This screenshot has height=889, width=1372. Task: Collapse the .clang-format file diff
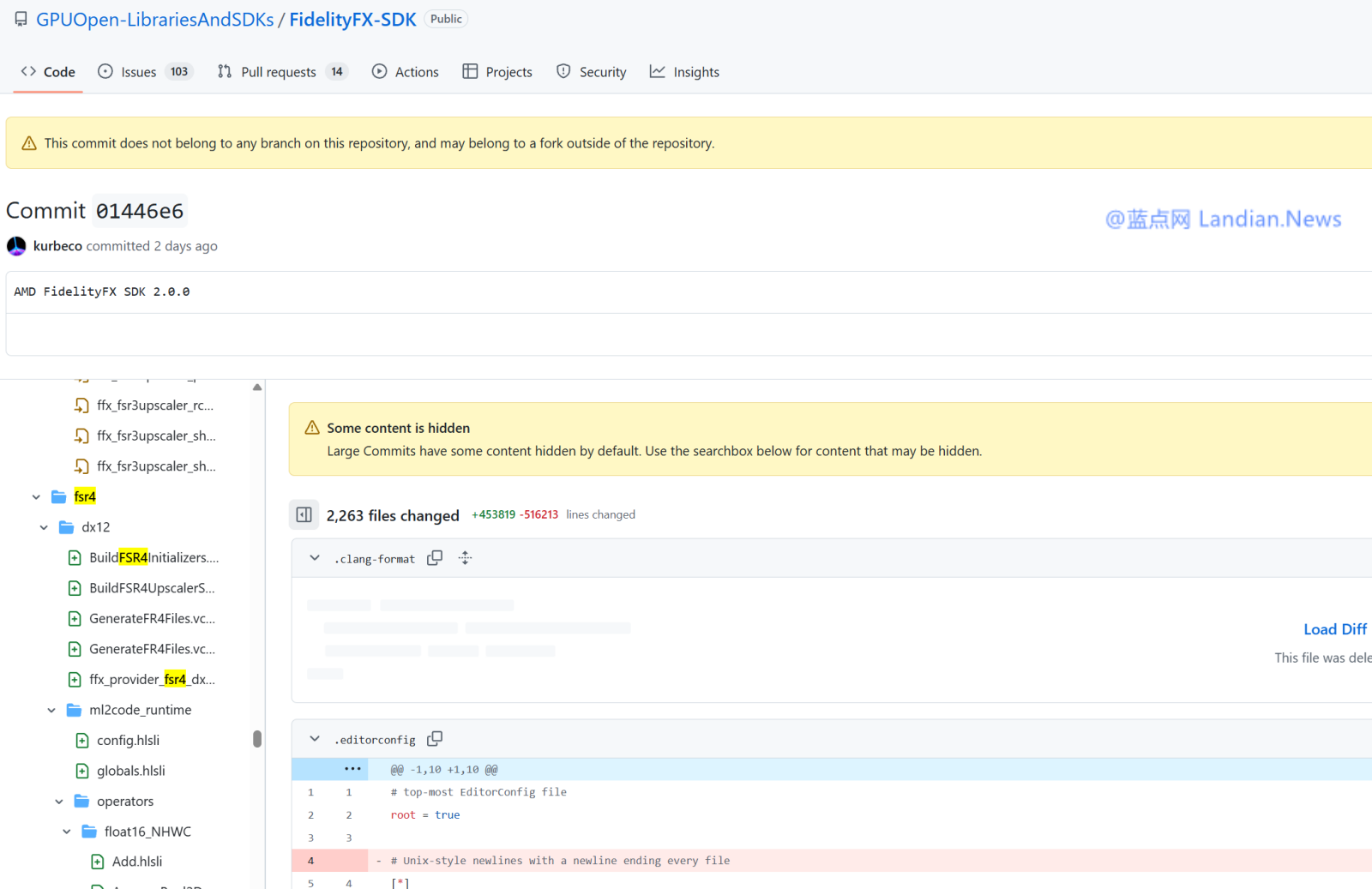click(x=315, y=558)
